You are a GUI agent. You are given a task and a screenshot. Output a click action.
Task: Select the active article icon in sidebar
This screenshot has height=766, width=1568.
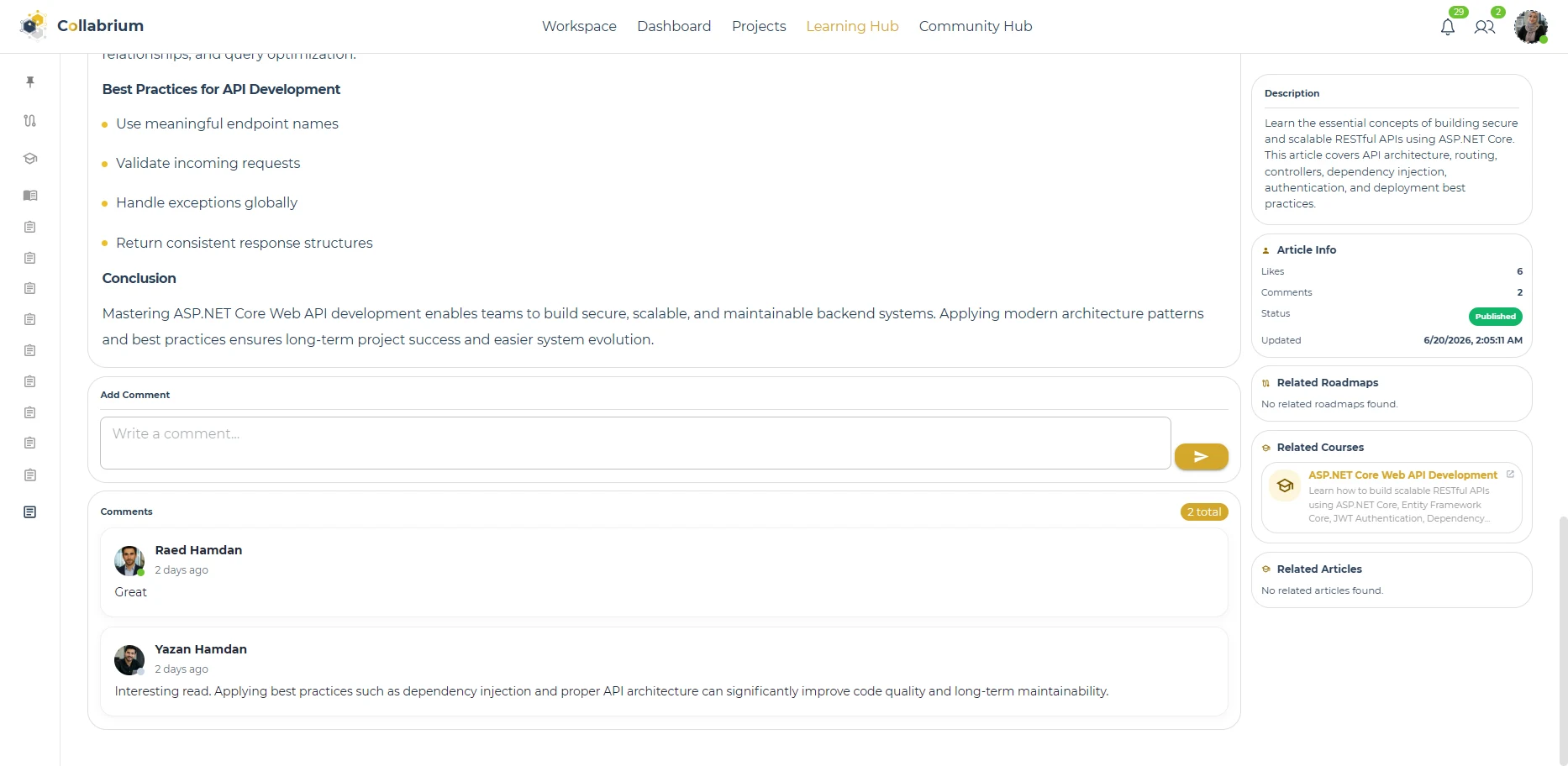coord(30,512)
